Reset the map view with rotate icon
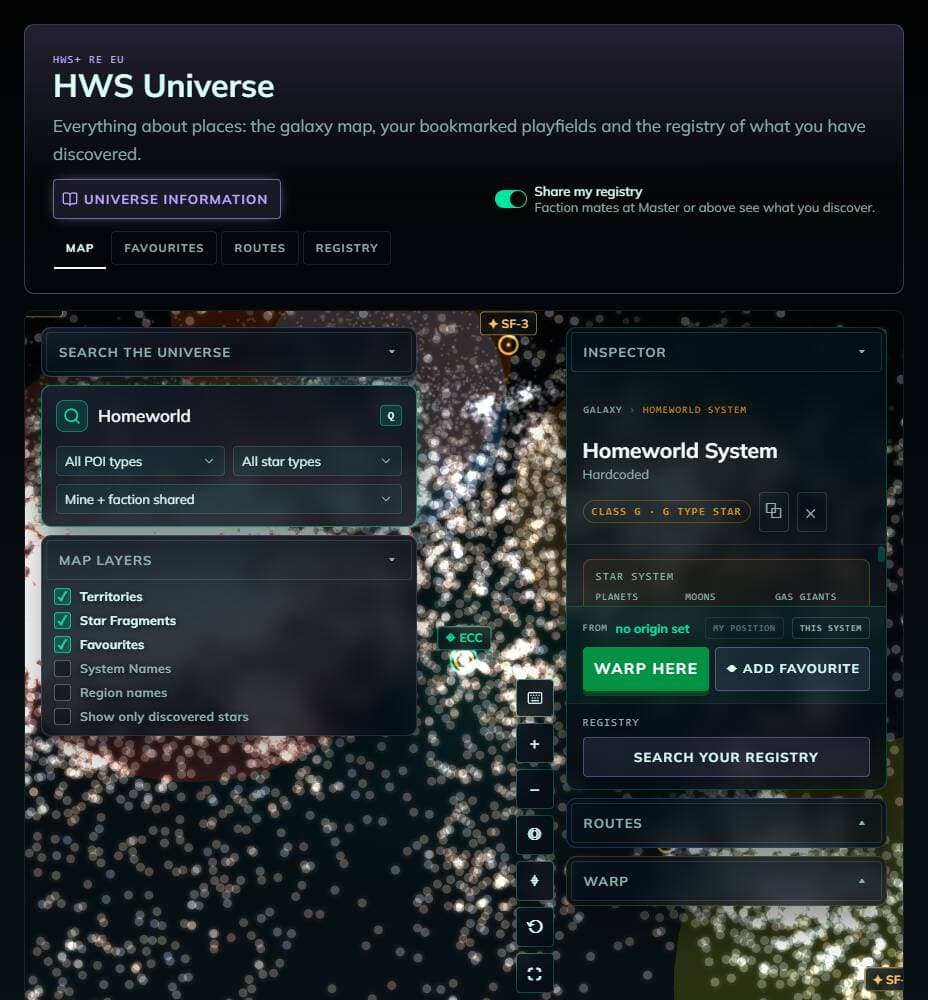Screen dimensions: 928x1000 [534, 926]
